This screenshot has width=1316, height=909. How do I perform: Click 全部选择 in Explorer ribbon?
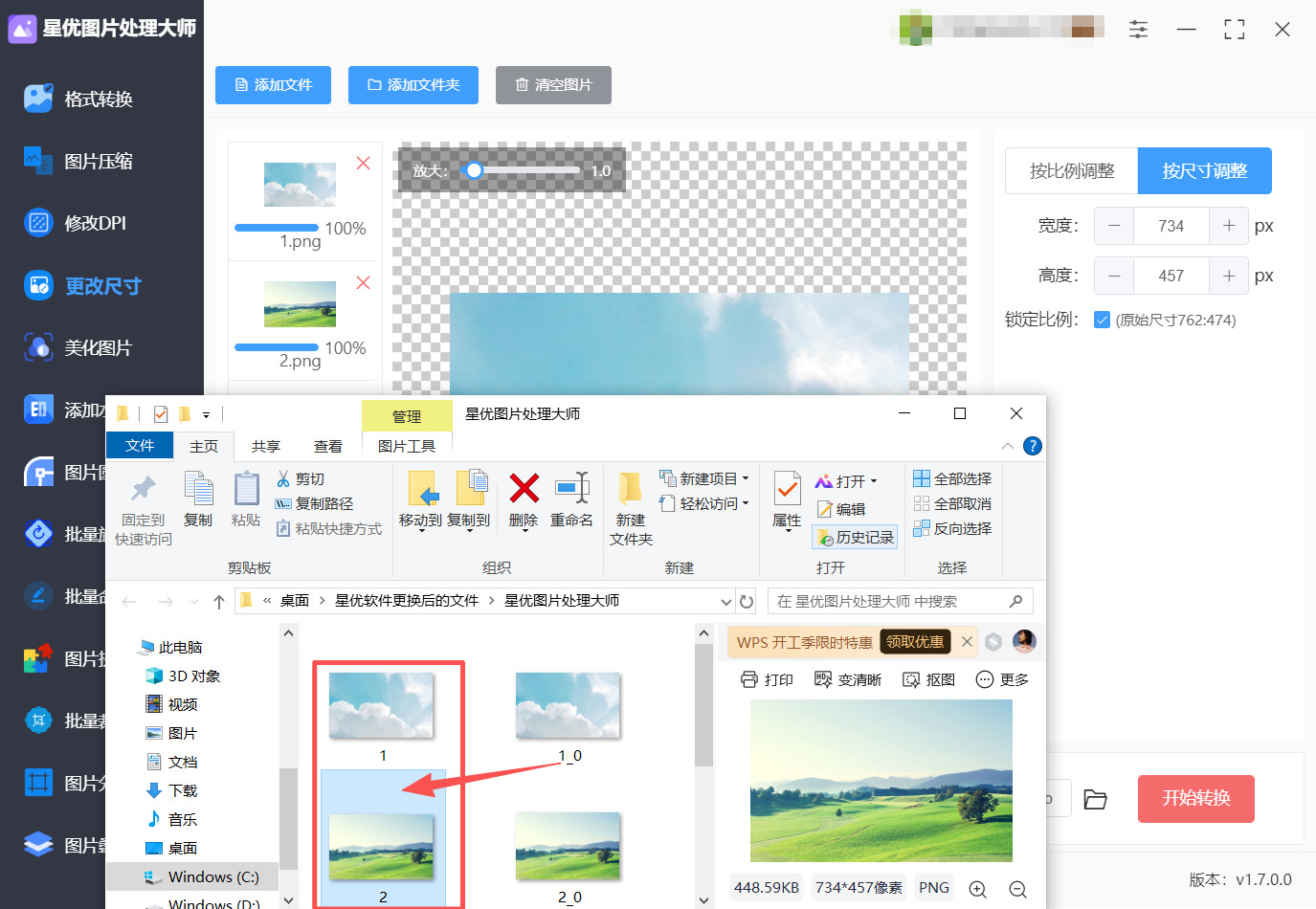[952, 479]
